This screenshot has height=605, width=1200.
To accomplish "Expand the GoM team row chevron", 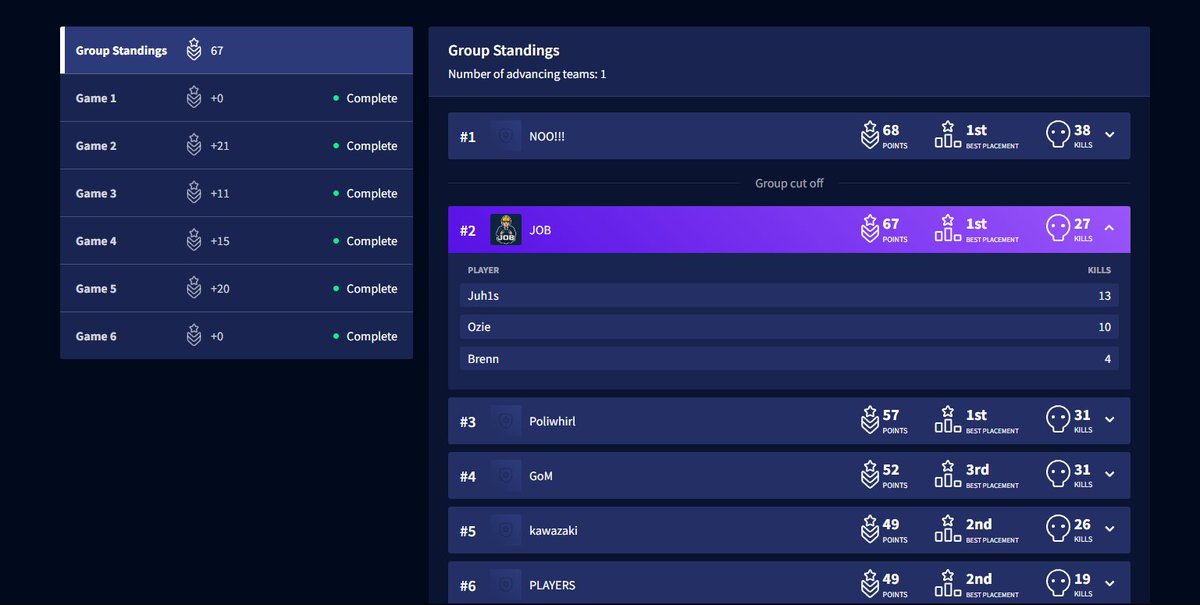I will pyautogui.click(x=1110, y=475).
